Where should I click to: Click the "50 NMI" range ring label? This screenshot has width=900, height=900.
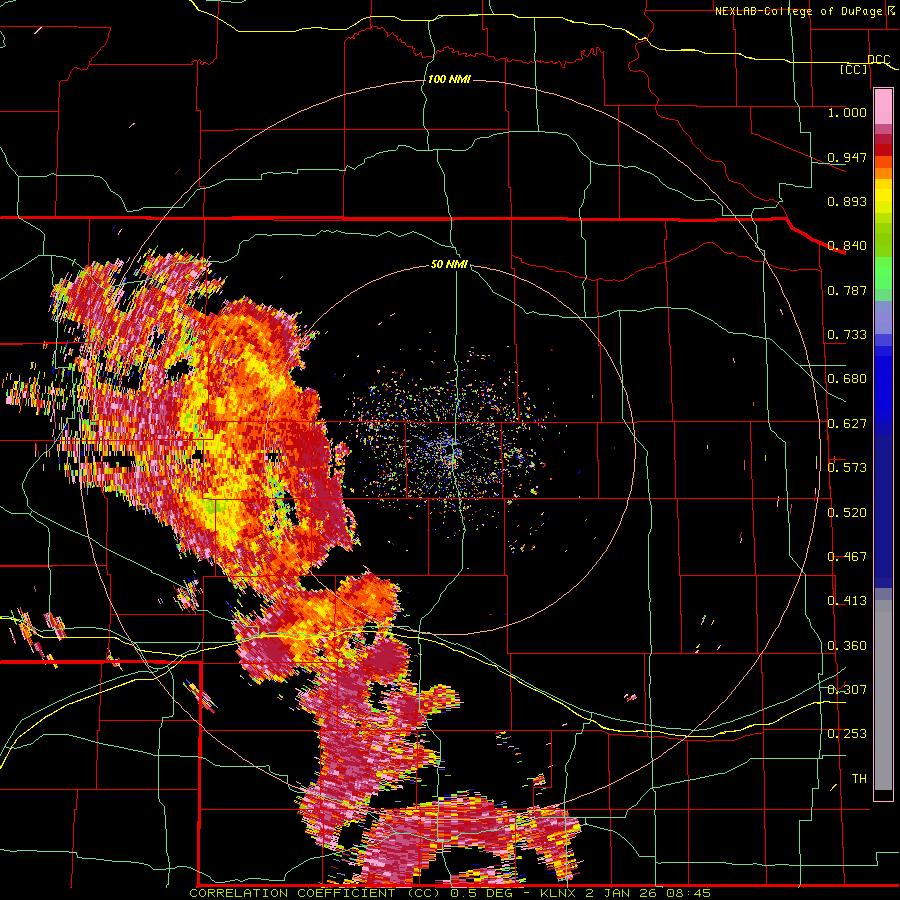(x=449, y=264)
